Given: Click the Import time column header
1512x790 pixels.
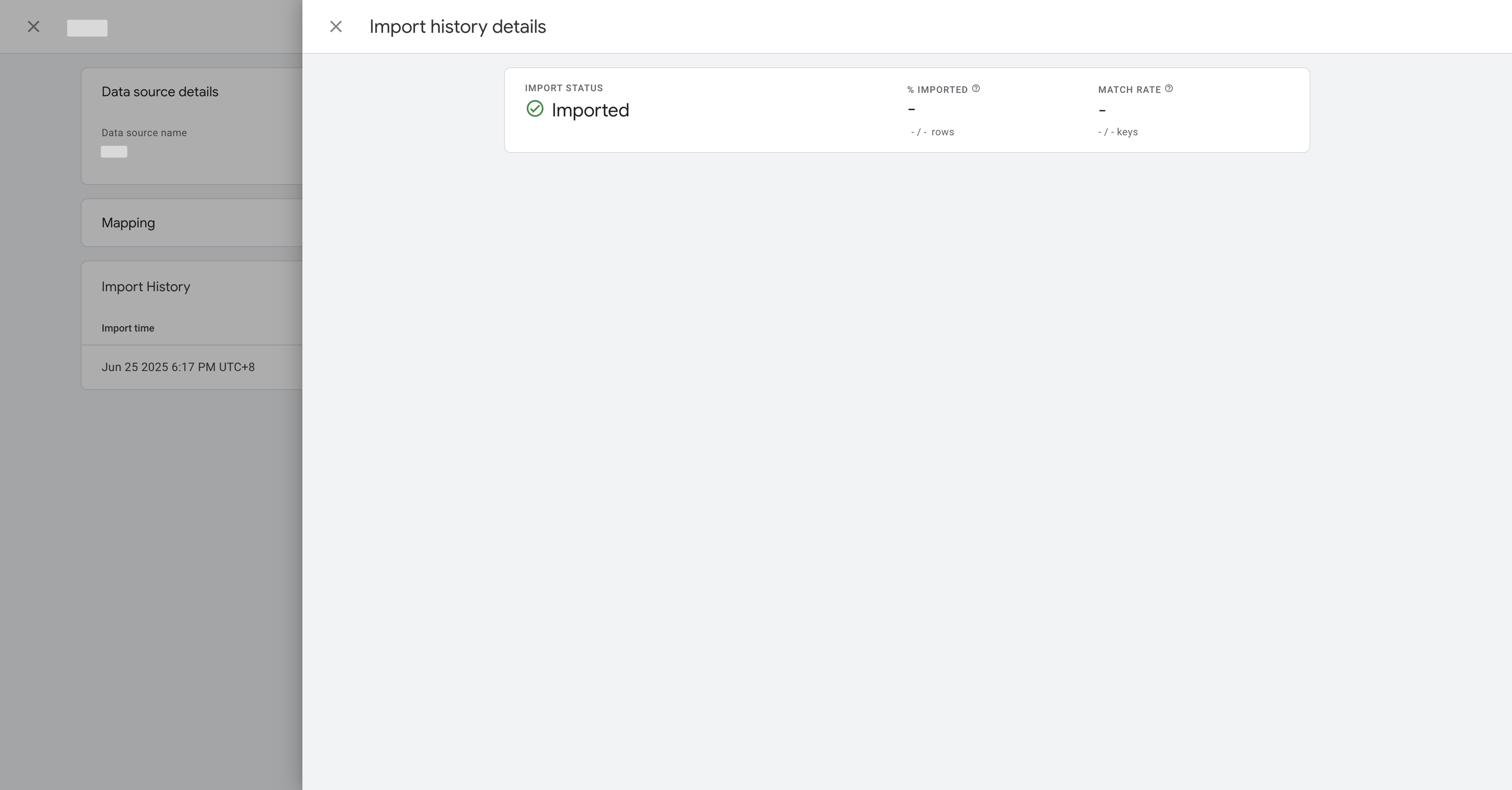Looking at the screenshot, I should pos(127,328).
